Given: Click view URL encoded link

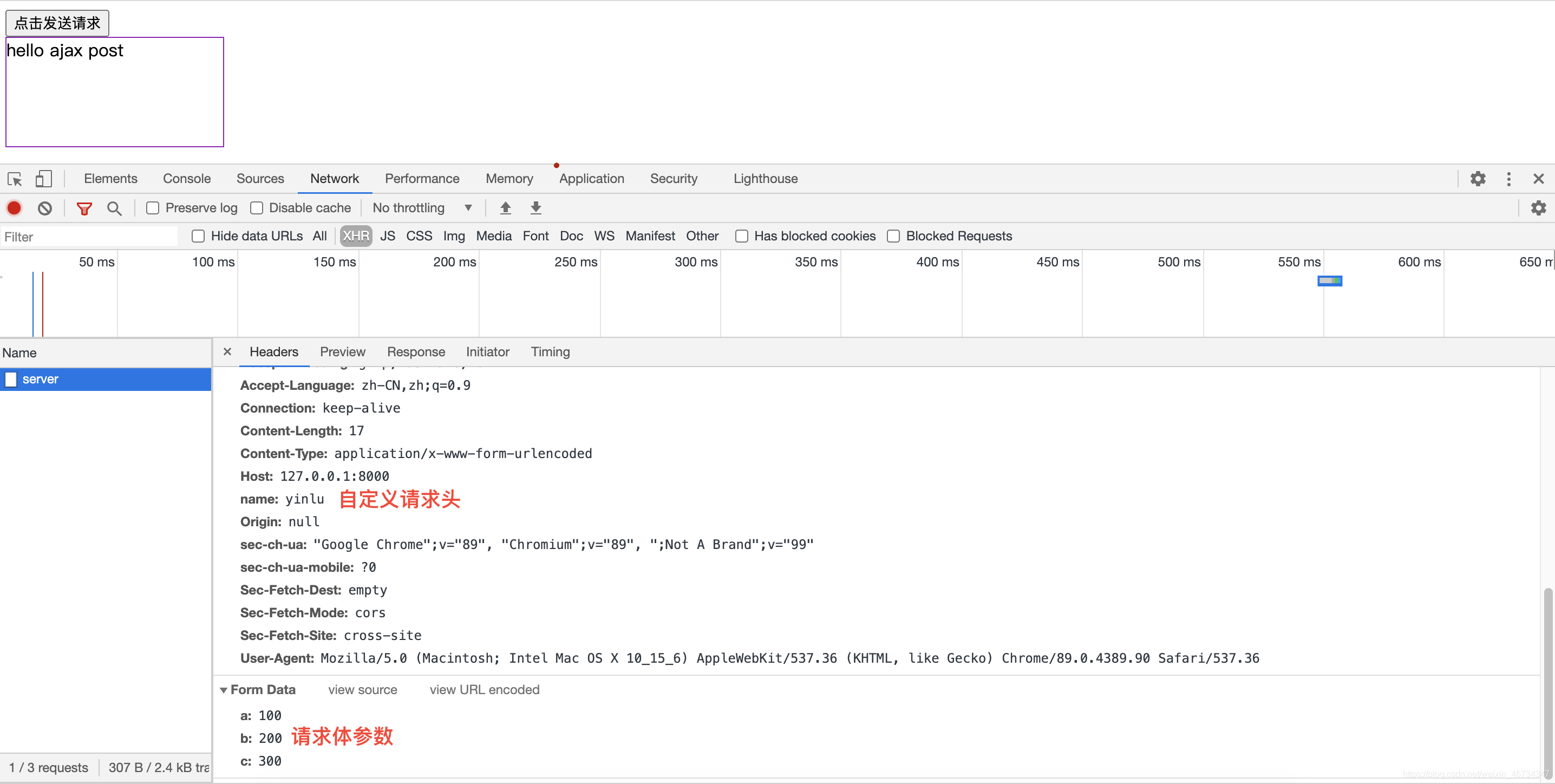Looking at the screenshot, I should [x=484, y=690].
